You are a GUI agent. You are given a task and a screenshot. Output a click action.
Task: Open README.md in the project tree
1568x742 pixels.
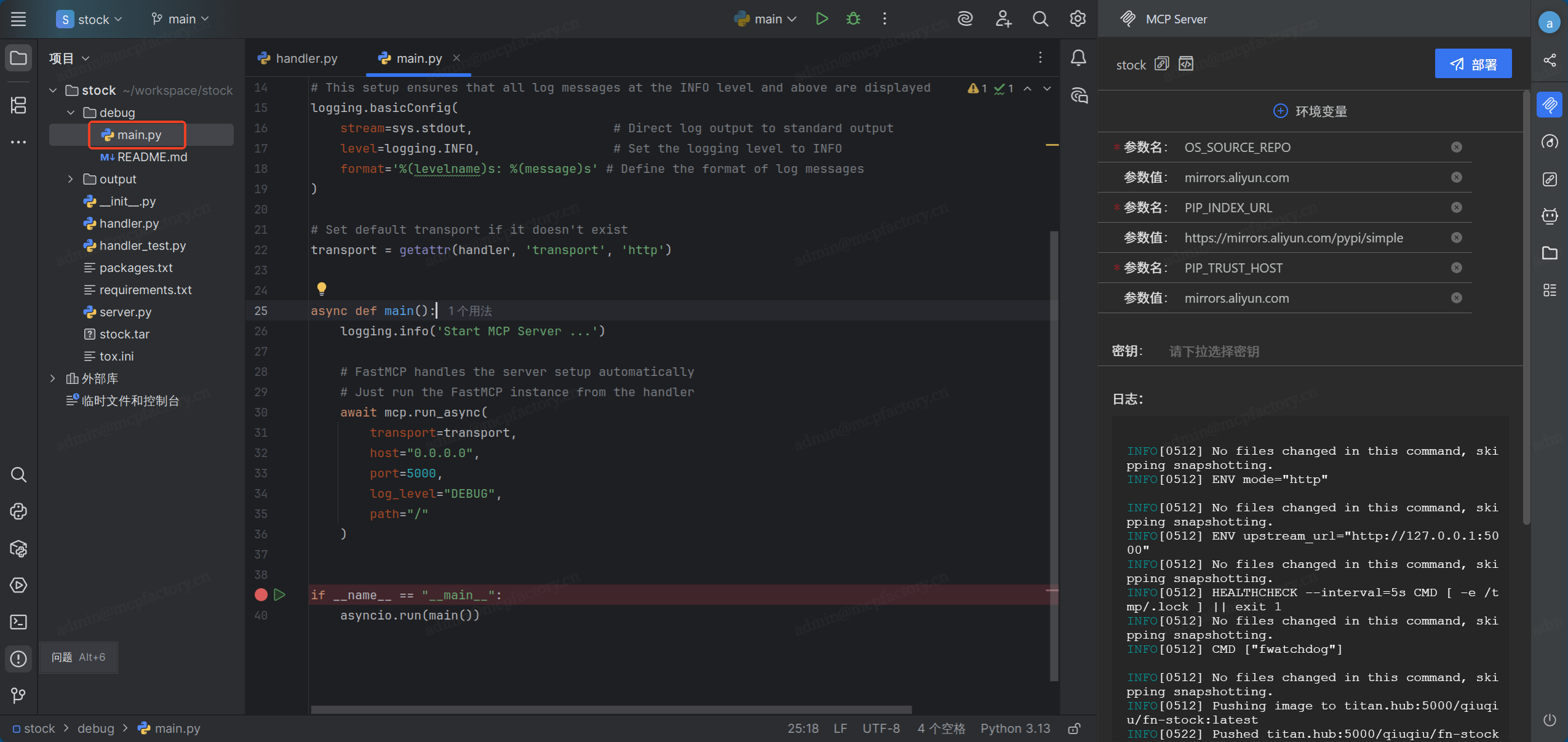143,157
